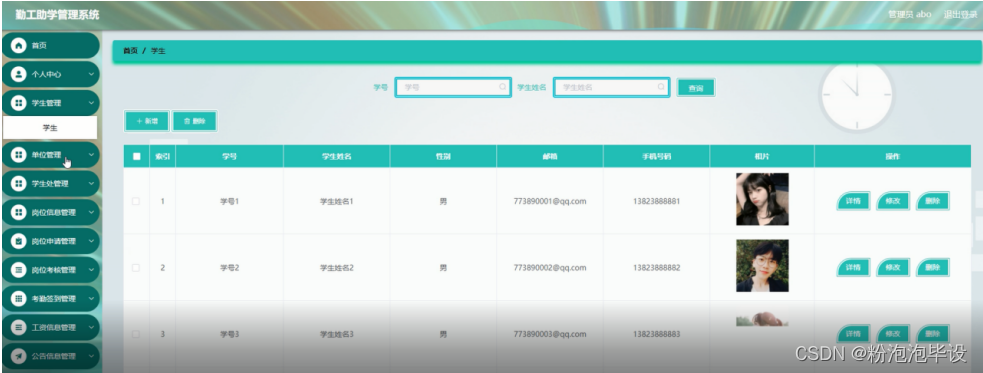Click the home icon beside 首页
Screen dimensions: 983x373
[x=19, y=45]
